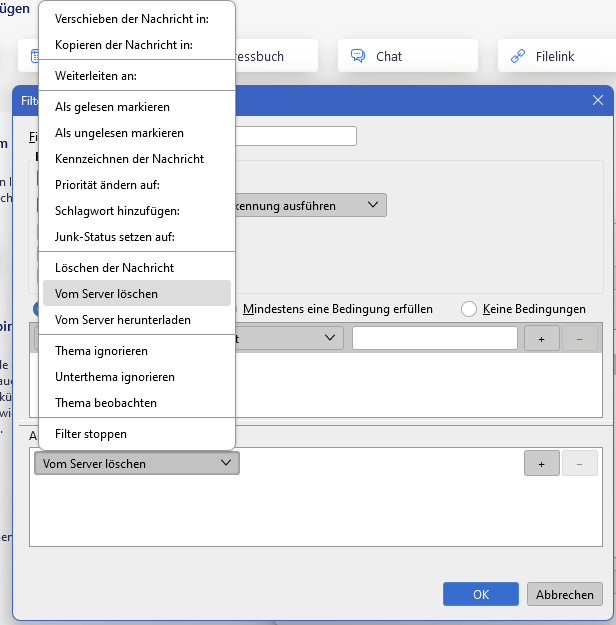
Task: Pick 'Kennzeichnen der Nachricht' option
Action: pyautogui.click(x=137, y=159)
